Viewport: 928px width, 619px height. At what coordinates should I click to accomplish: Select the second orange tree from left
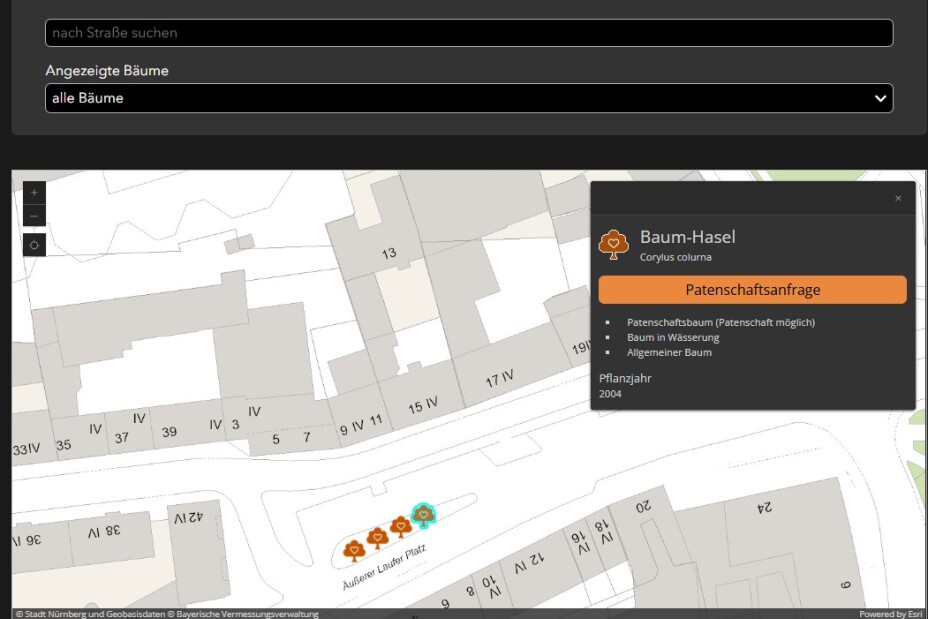377,538
